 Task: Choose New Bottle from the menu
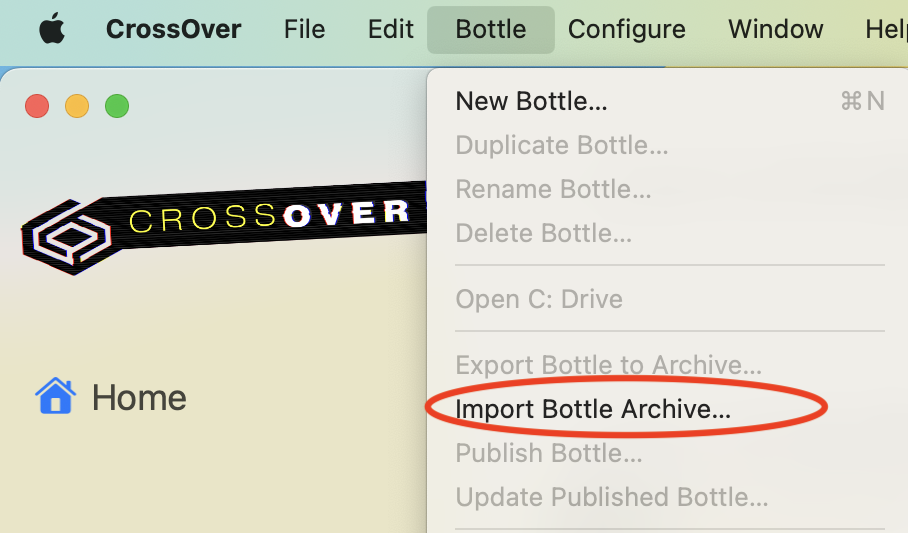click(531, 101)
